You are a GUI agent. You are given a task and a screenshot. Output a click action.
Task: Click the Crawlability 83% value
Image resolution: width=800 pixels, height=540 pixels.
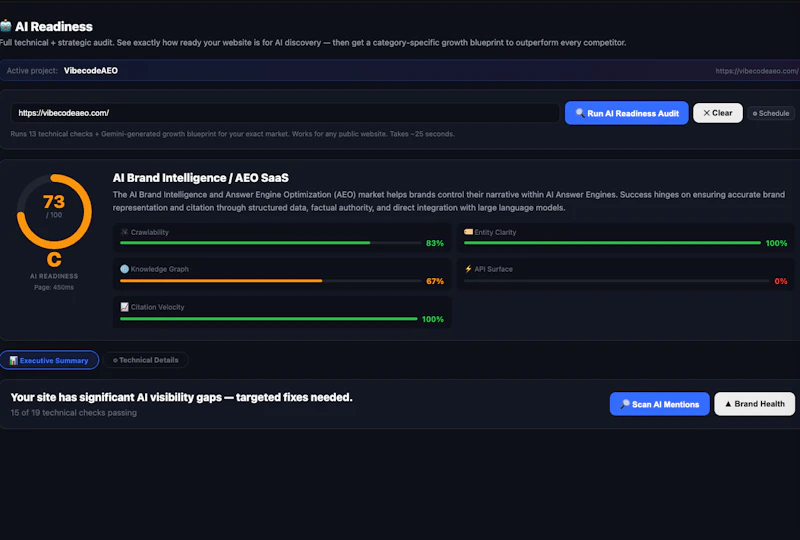(x=435, y=243)
